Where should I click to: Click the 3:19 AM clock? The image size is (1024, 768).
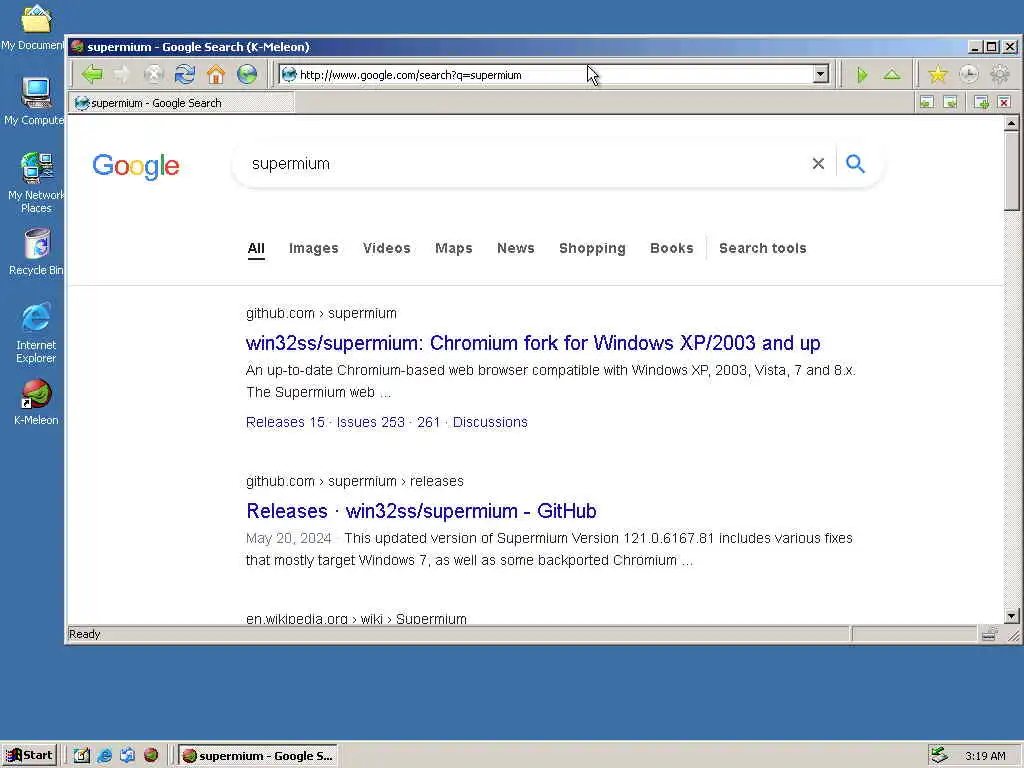point(985,756)
